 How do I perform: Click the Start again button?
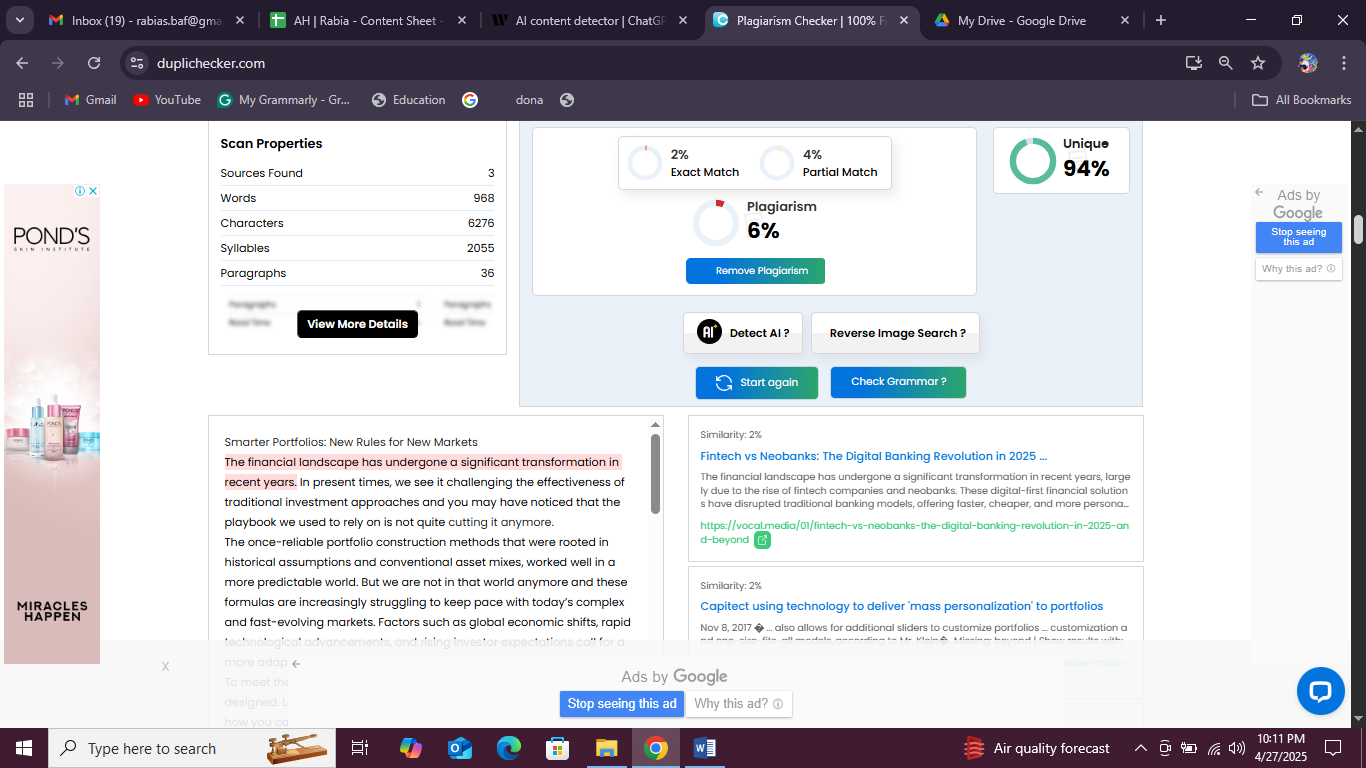pyautogui.click(x=757, y=382)
